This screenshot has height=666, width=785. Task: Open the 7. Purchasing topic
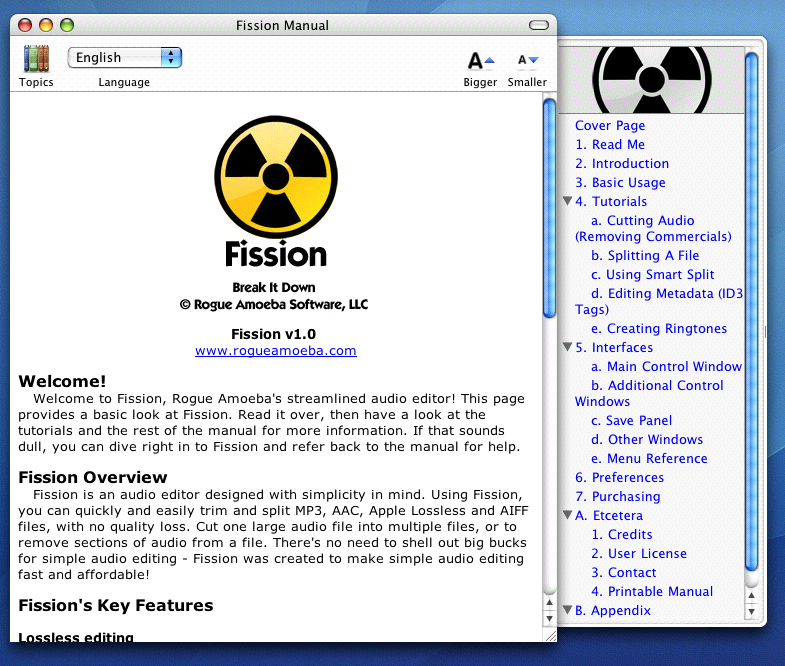pos(617,496)
